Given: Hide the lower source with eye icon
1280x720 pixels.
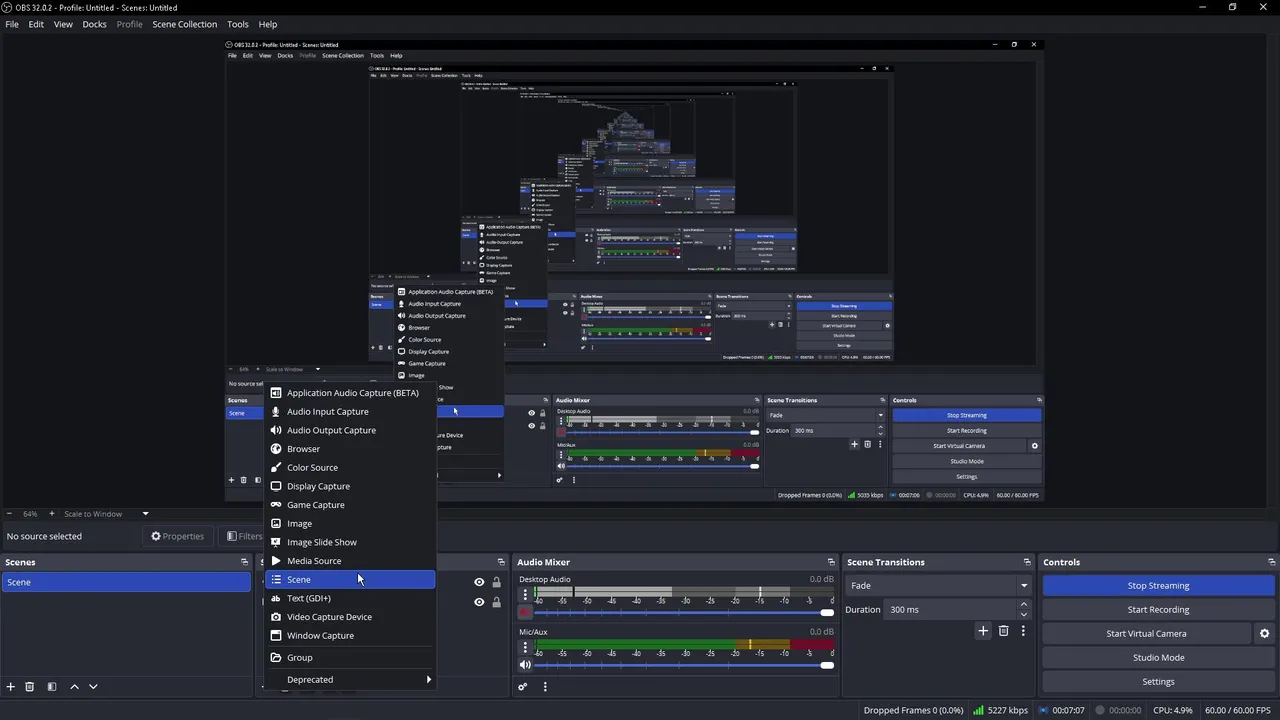Looking at the screenshot, I should pyautogui.click(x=479, y=602).
